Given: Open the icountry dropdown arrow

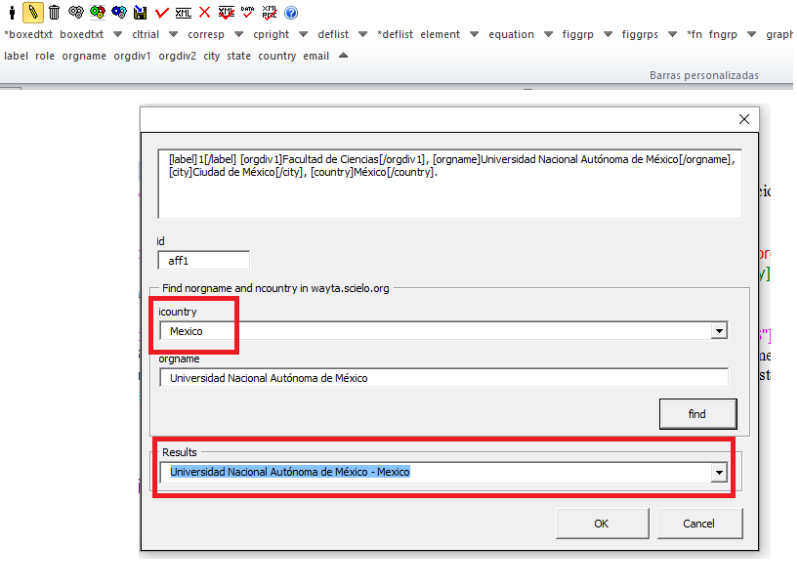Looking at the screenshot, I should pos(718,331).
